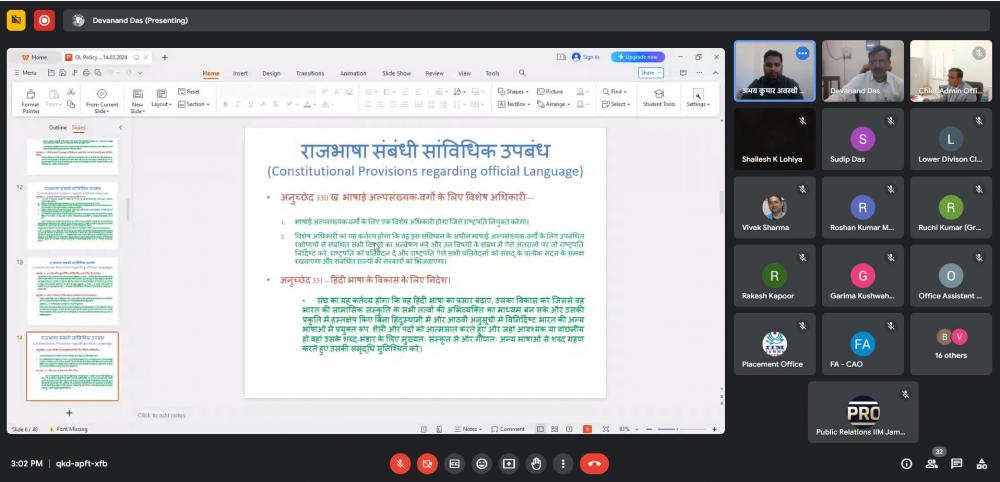Image resolution: width=1000 pixels, height=482 pixels.
Task: Open the Slide Show tab
Action: tap(396, 73)
